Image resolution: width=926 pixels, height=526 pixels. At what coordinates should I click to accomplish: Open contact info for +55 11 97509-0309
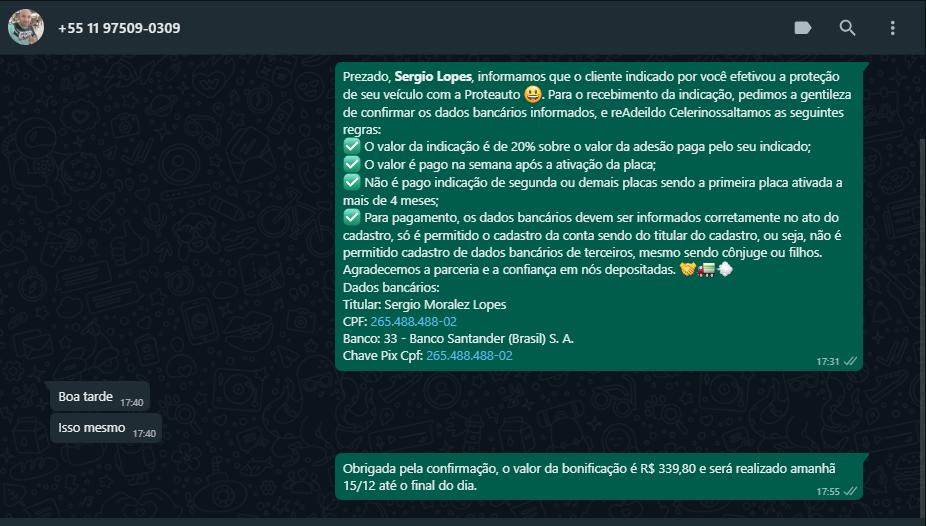pyautogui.click(x=119, y=28)
